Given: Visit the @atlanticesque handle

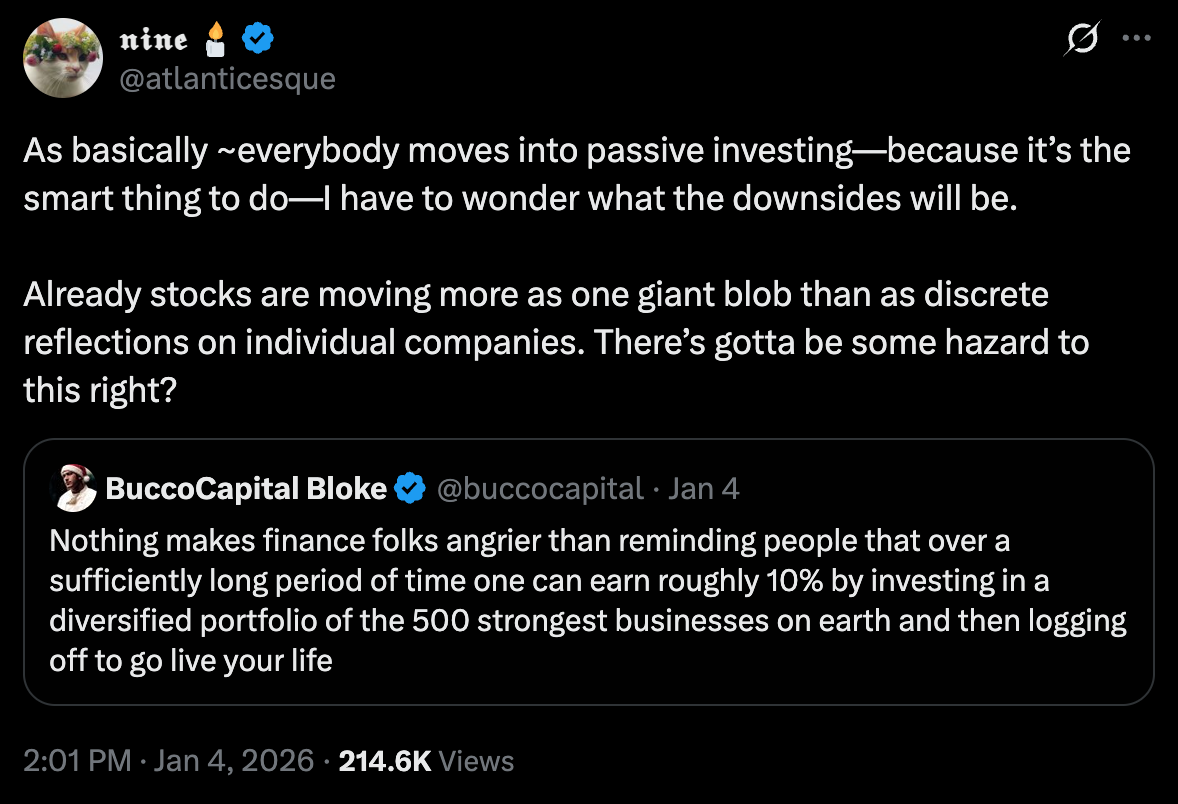Looking at the screenshot, I should tap(227, 78).
